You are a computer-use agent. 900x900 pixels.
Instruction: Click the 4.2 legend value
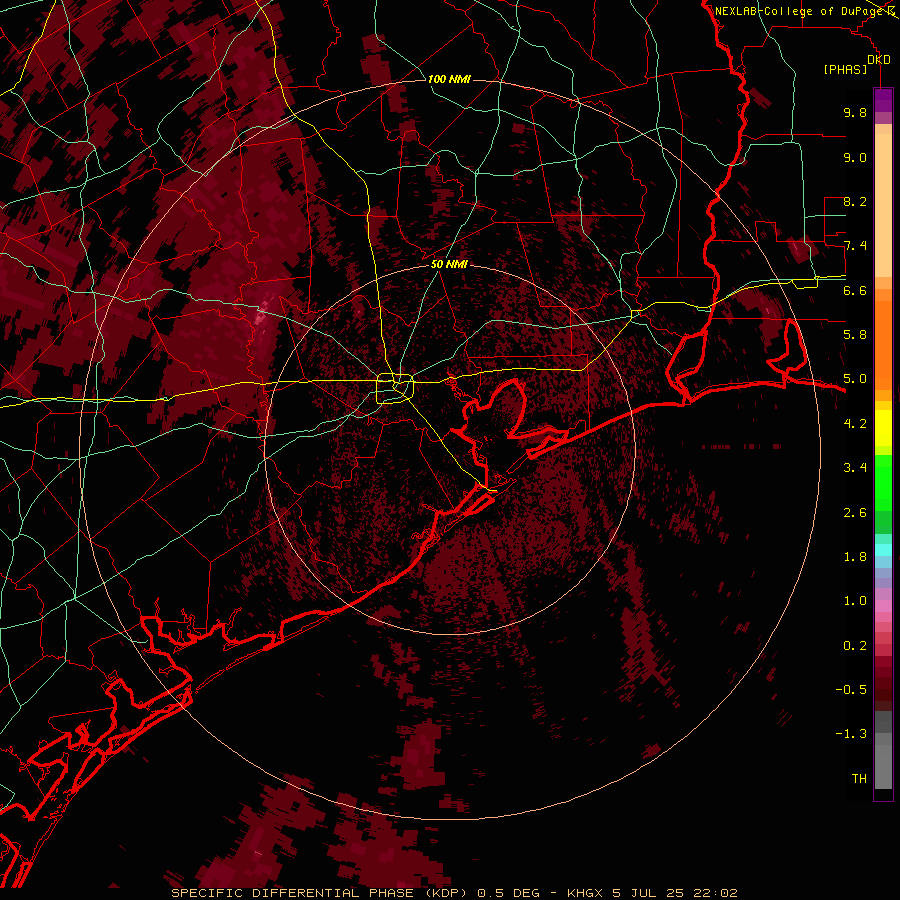point(855,424)
